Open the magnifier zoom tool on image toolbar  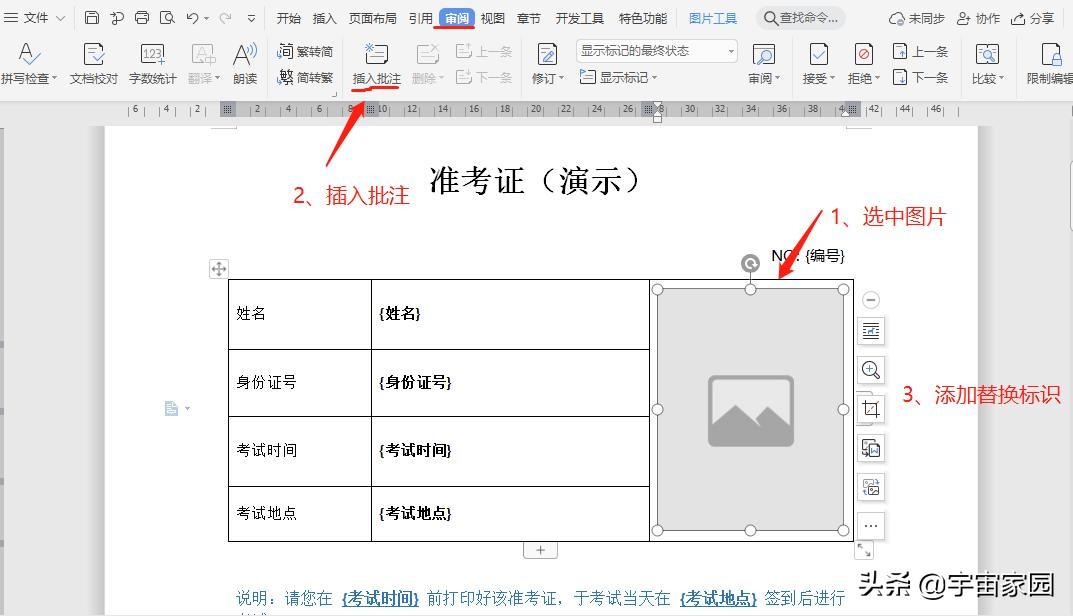[870, 370]
